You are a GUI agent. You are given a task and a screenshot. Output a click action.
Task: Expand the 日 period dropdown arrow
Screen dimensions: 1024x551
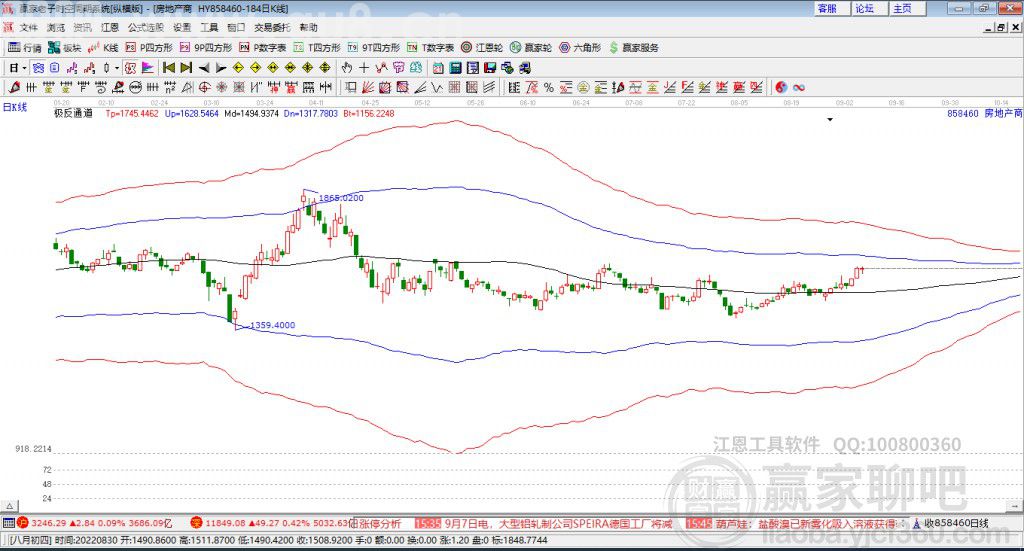coord(24,68)
